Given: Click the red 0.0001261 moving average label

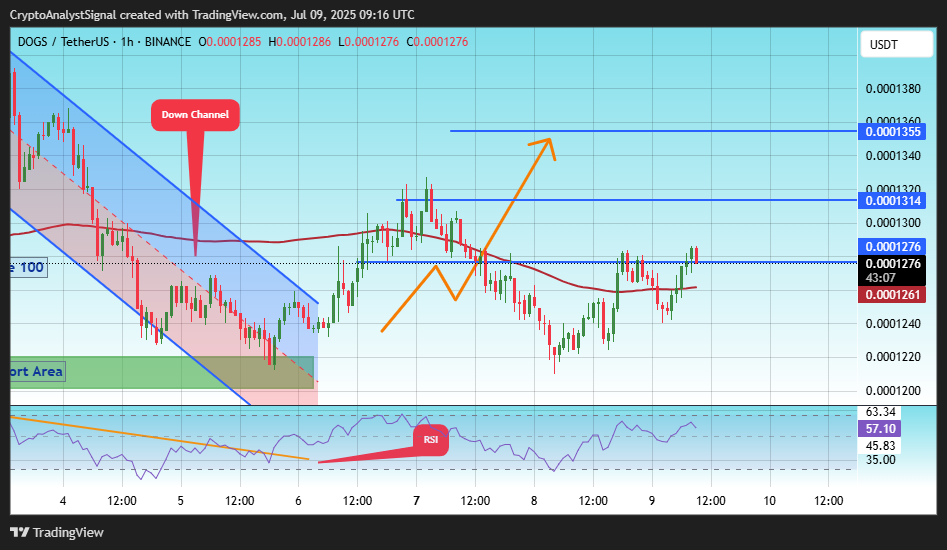Looking at the screenshot, I should (892, 295).
